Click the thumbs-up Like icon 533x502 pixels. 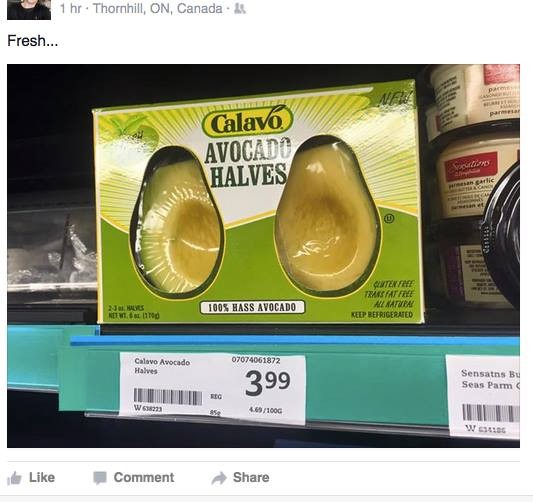[14, 478]
